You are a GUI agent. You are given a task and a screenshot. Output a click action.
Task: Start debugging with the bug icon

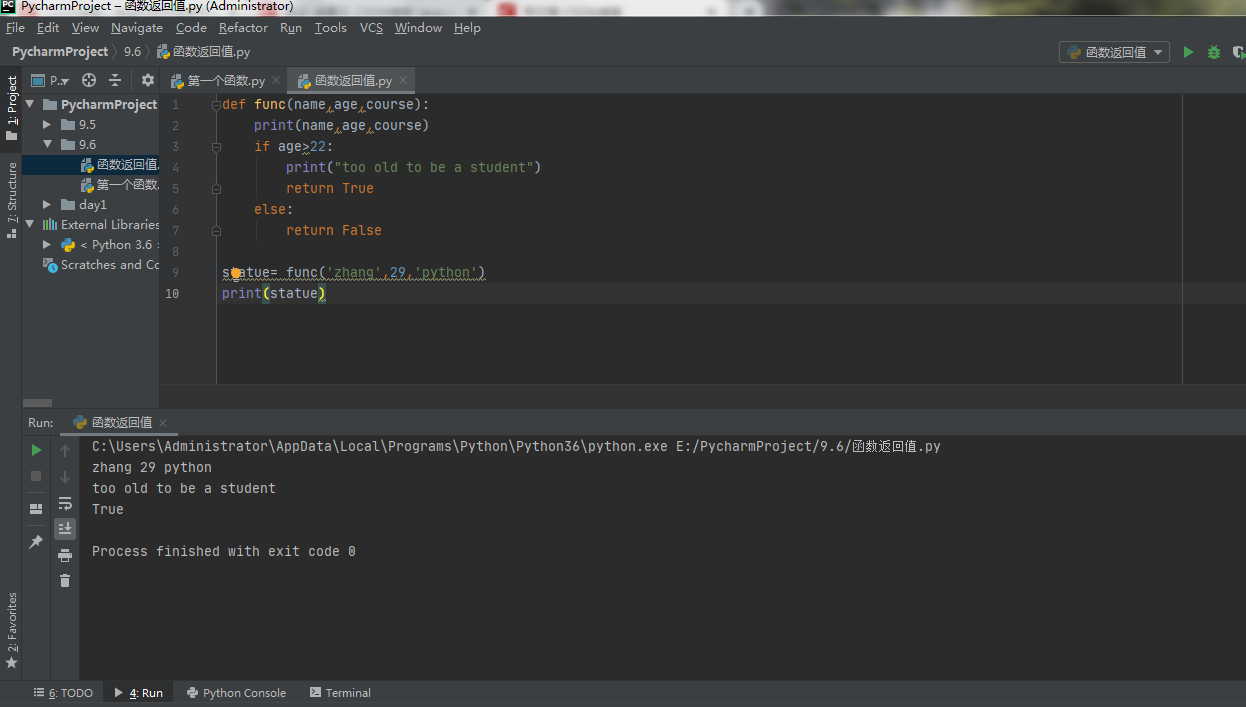click(x=1214, y=52)
